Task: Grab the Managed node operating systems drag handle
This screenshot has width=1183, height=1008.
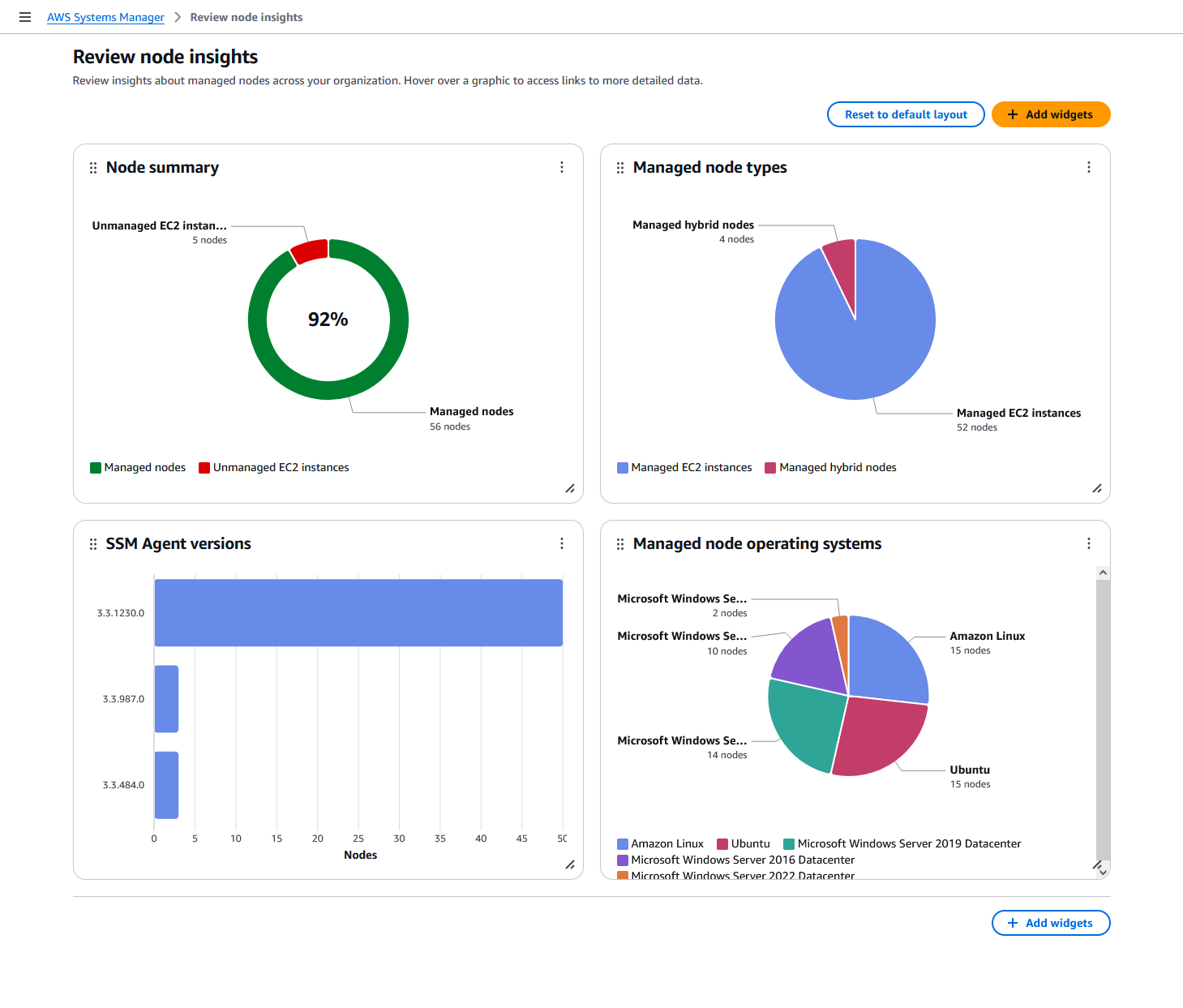Action: tap(620, 543)
